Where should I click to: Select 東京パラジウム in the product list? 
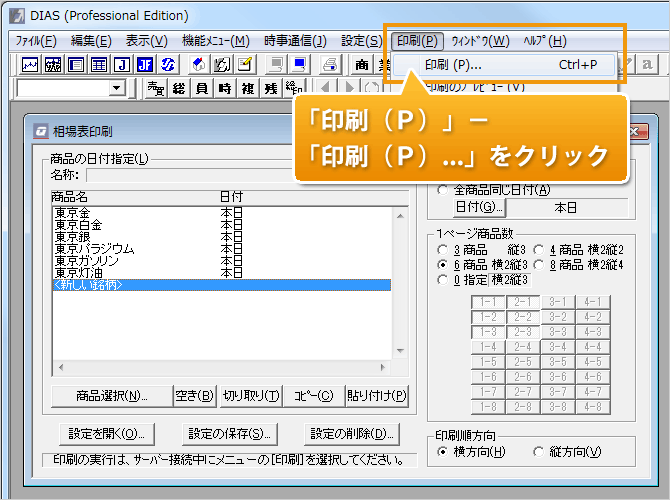click(x=104, y=248)
